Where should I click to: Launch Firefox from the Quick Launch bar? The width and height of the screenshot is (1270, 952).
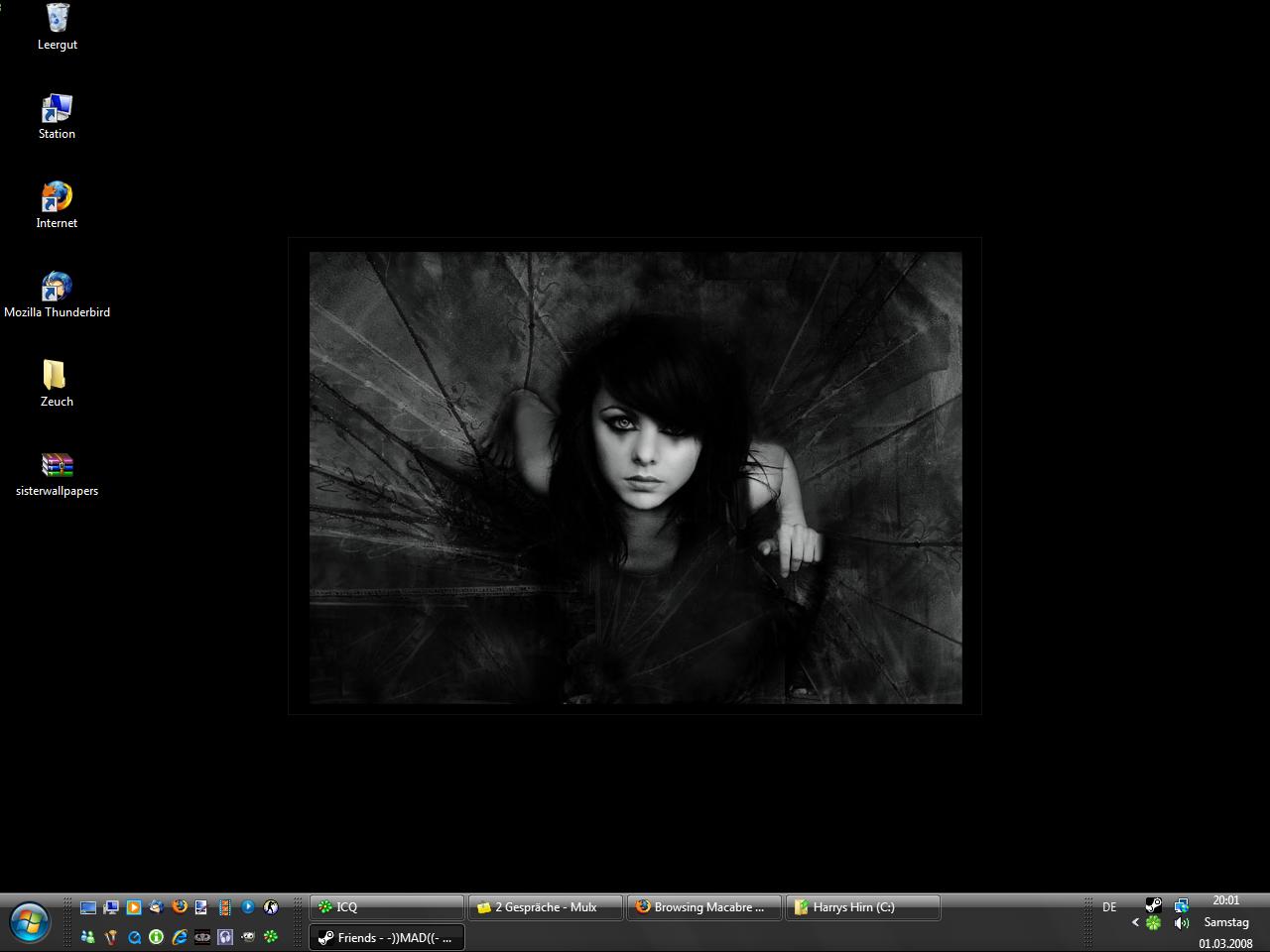tap(180, 906)
